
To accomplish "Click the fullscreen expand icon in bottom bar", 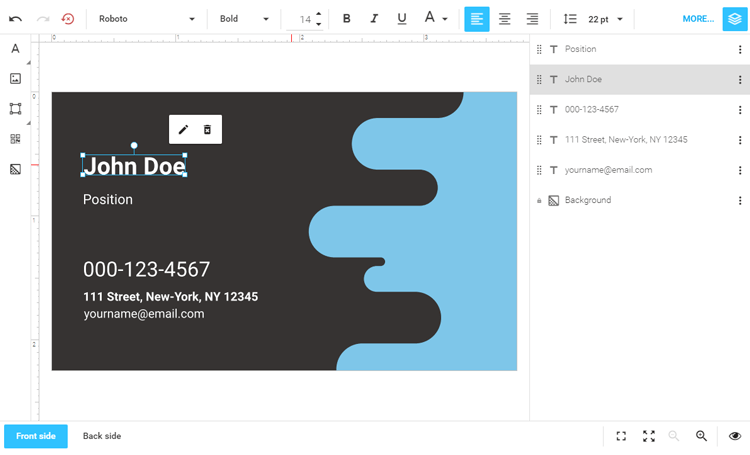I will (x=649, y=436).
